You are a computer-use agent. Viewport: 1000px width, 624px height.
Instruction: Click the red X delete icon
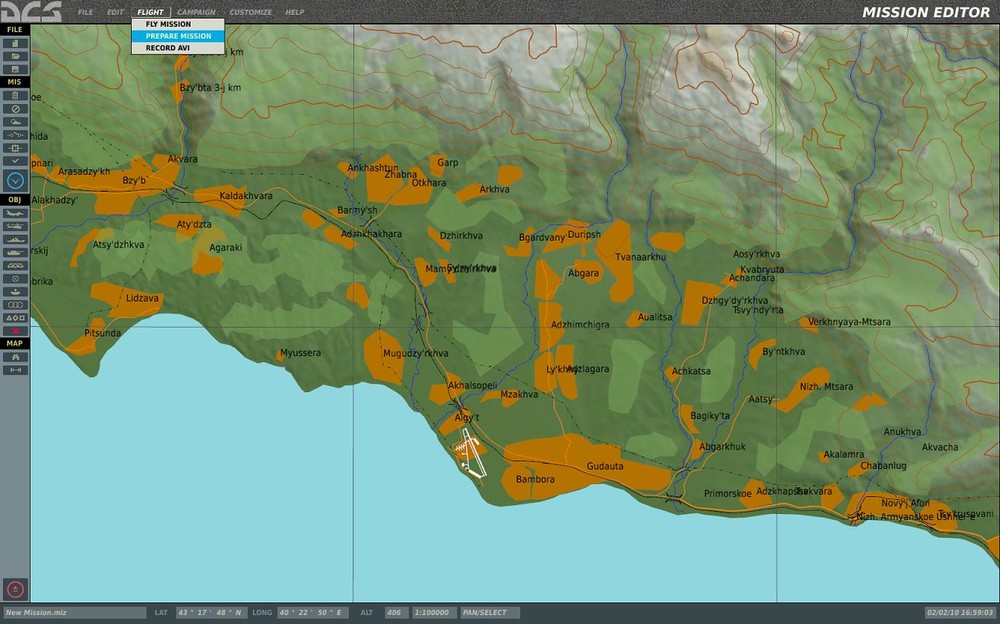15,331
